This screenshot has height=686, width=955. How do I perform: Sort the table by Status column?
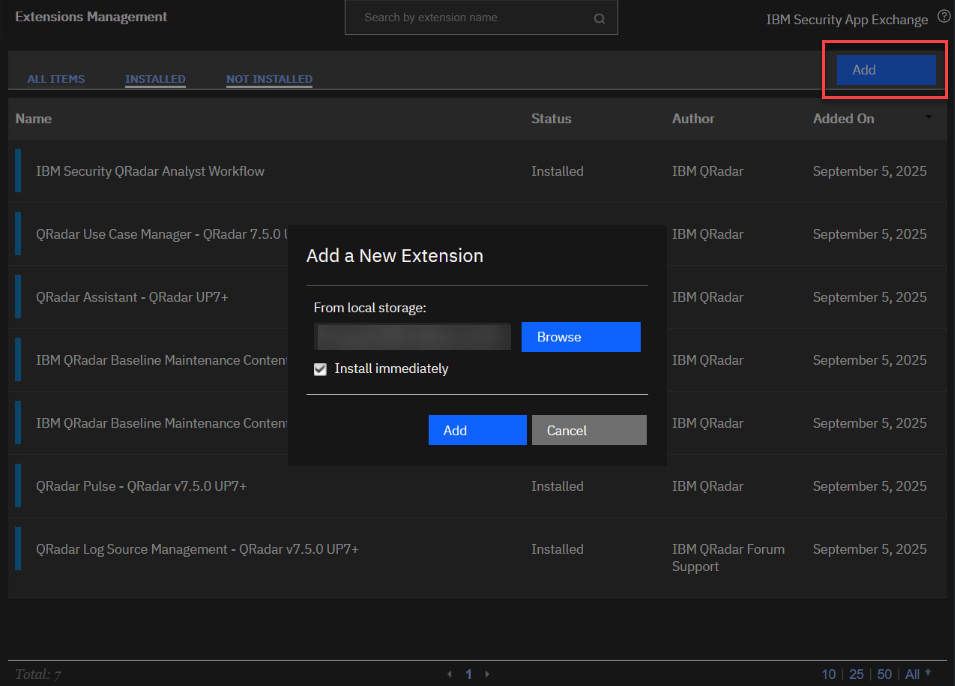(x=551, y=118)
